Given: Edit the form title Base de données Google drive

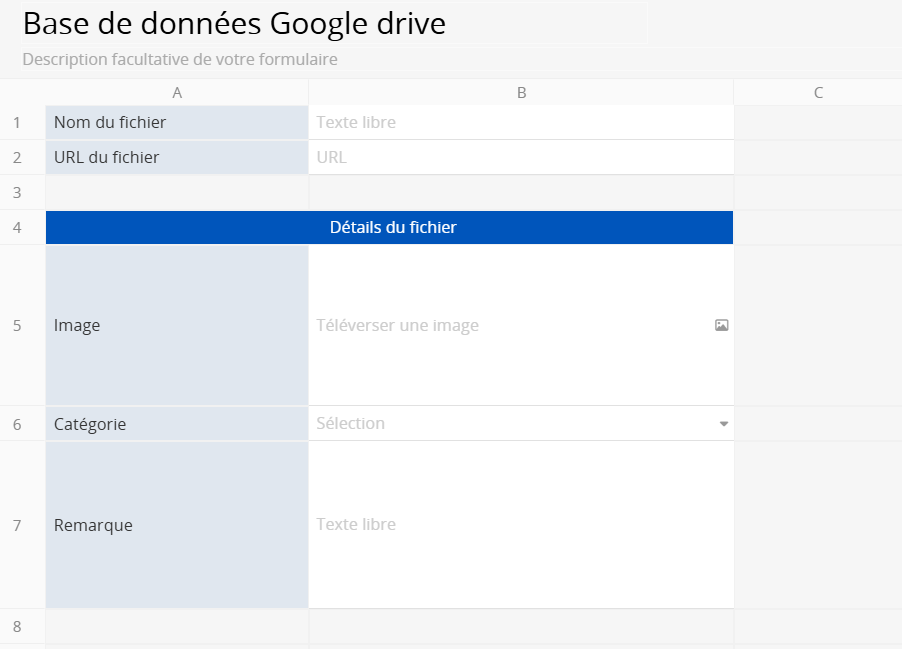Looking at the screenshot, I should click(234, 24).
